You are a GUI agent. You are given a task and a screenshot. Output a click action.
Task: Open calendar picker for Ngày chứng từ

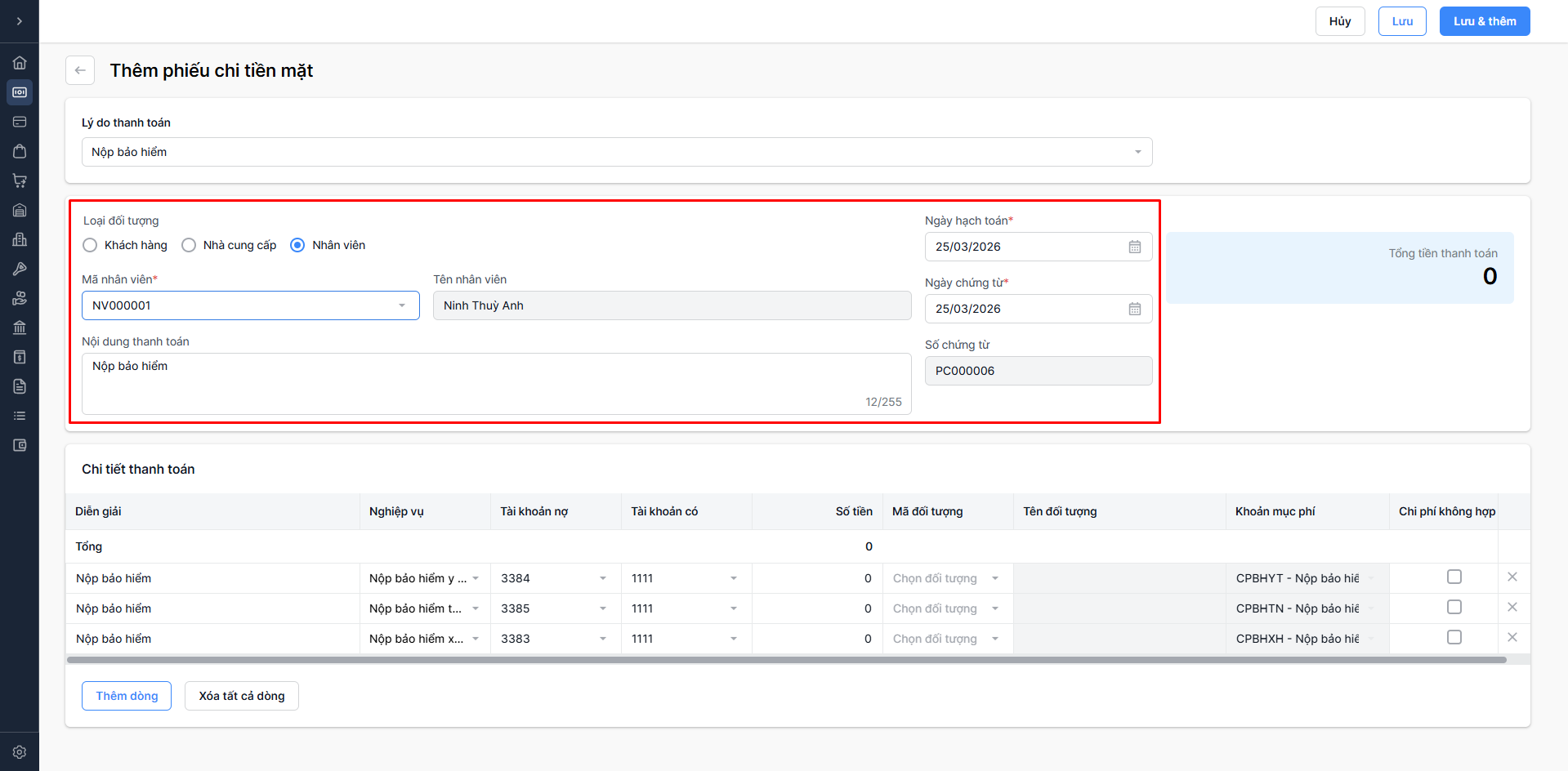click(x=1134, y=309)
